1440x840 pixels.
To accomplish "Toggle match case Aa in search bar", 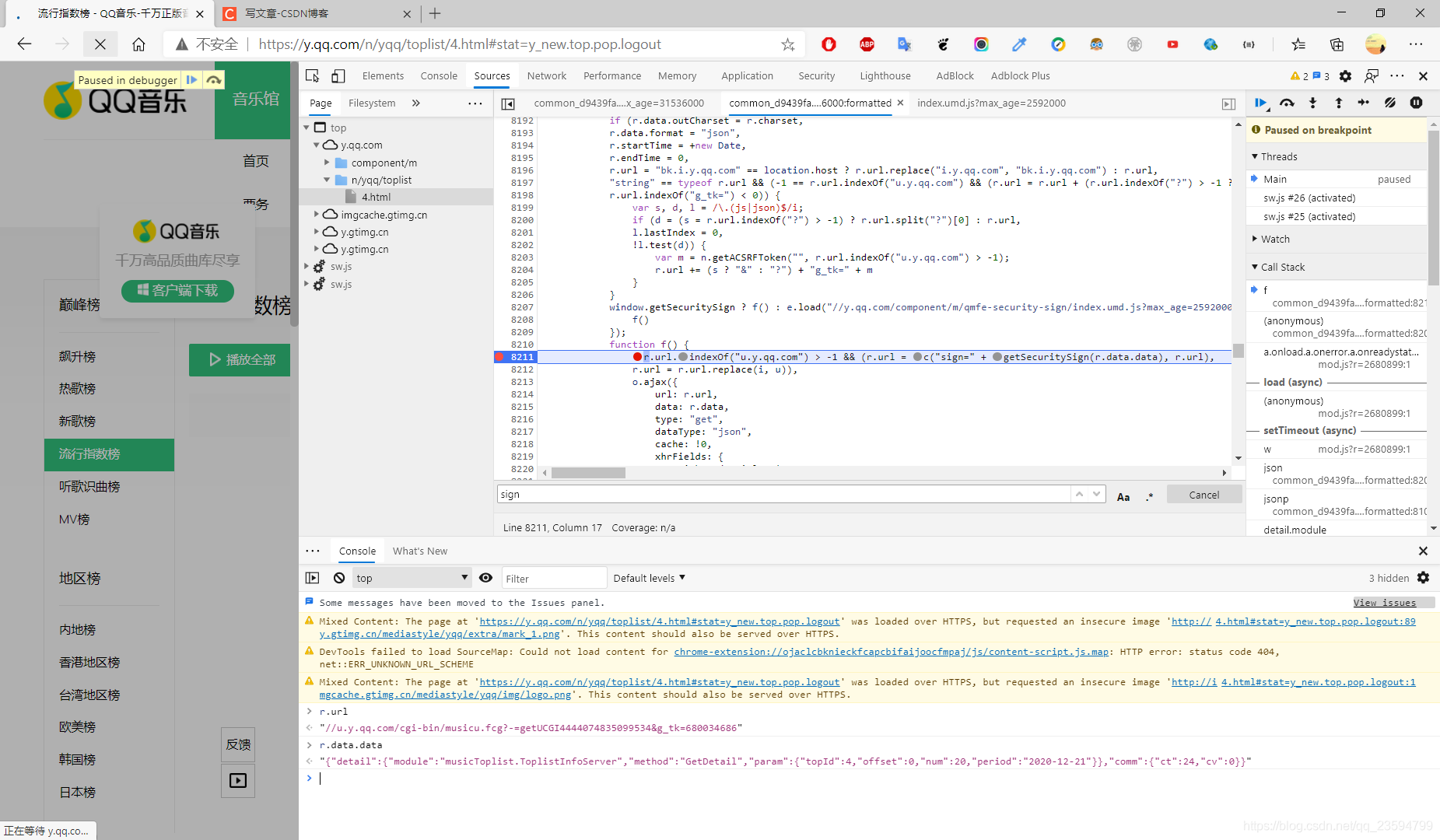I will click(x=1123, y=496).
